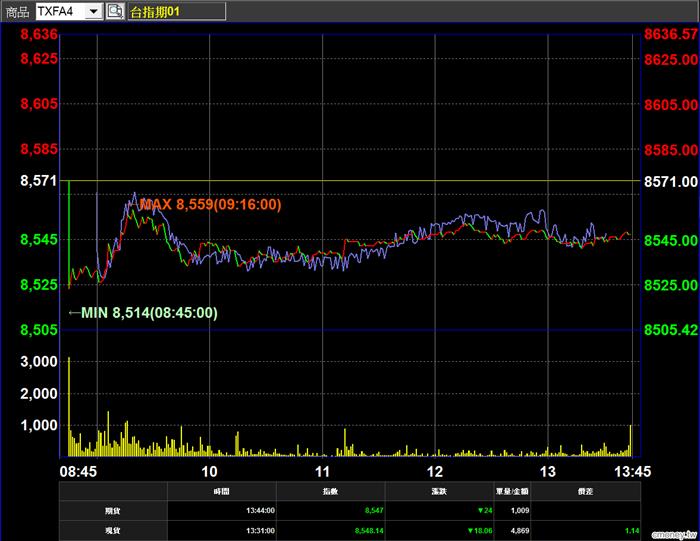Open the TXFA4 symbol dropdown arrow
Screen dimensions: 700x541
[93, 12]
